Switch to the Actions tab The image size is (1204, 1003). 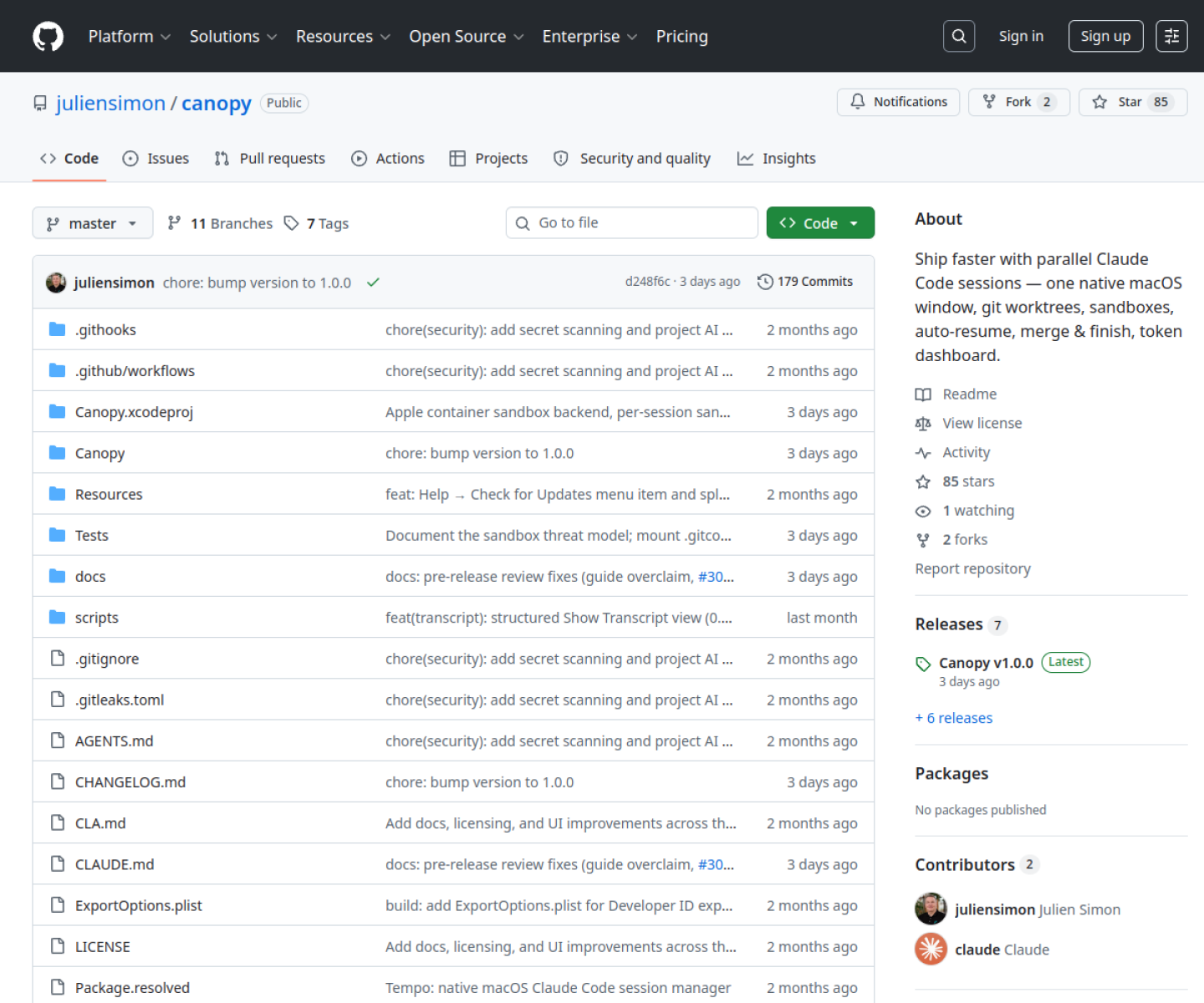pyautogui.click(x=388, y=159)
